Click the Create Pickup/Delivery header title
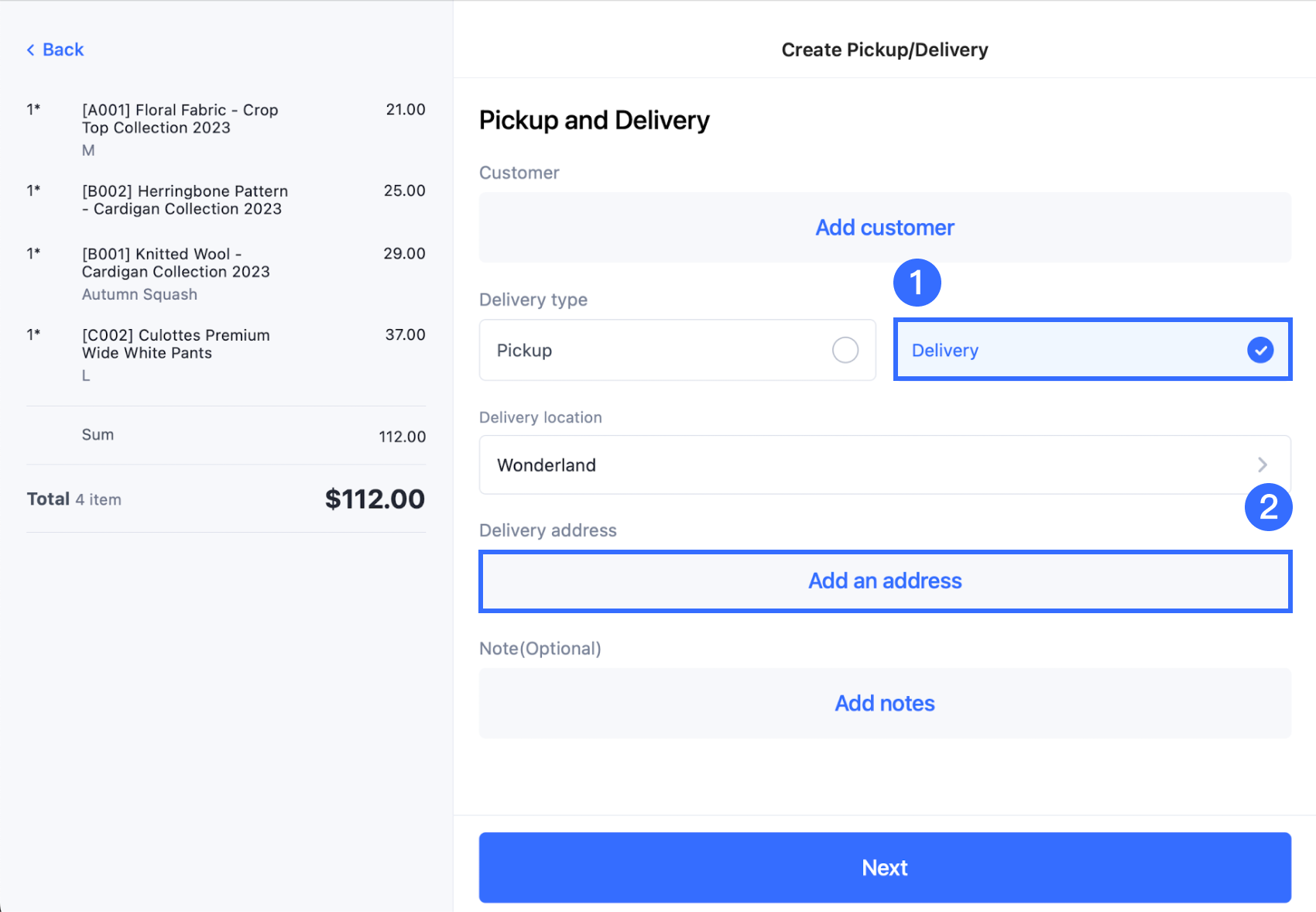 pyautogui.click(x=884, y=50)
